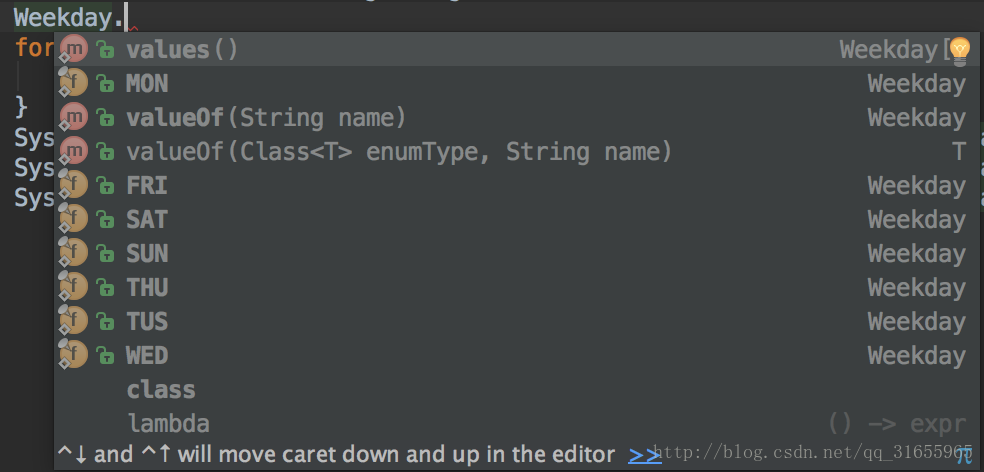
Task: Click the field icon next to TUS
Action: coord(74,321)
